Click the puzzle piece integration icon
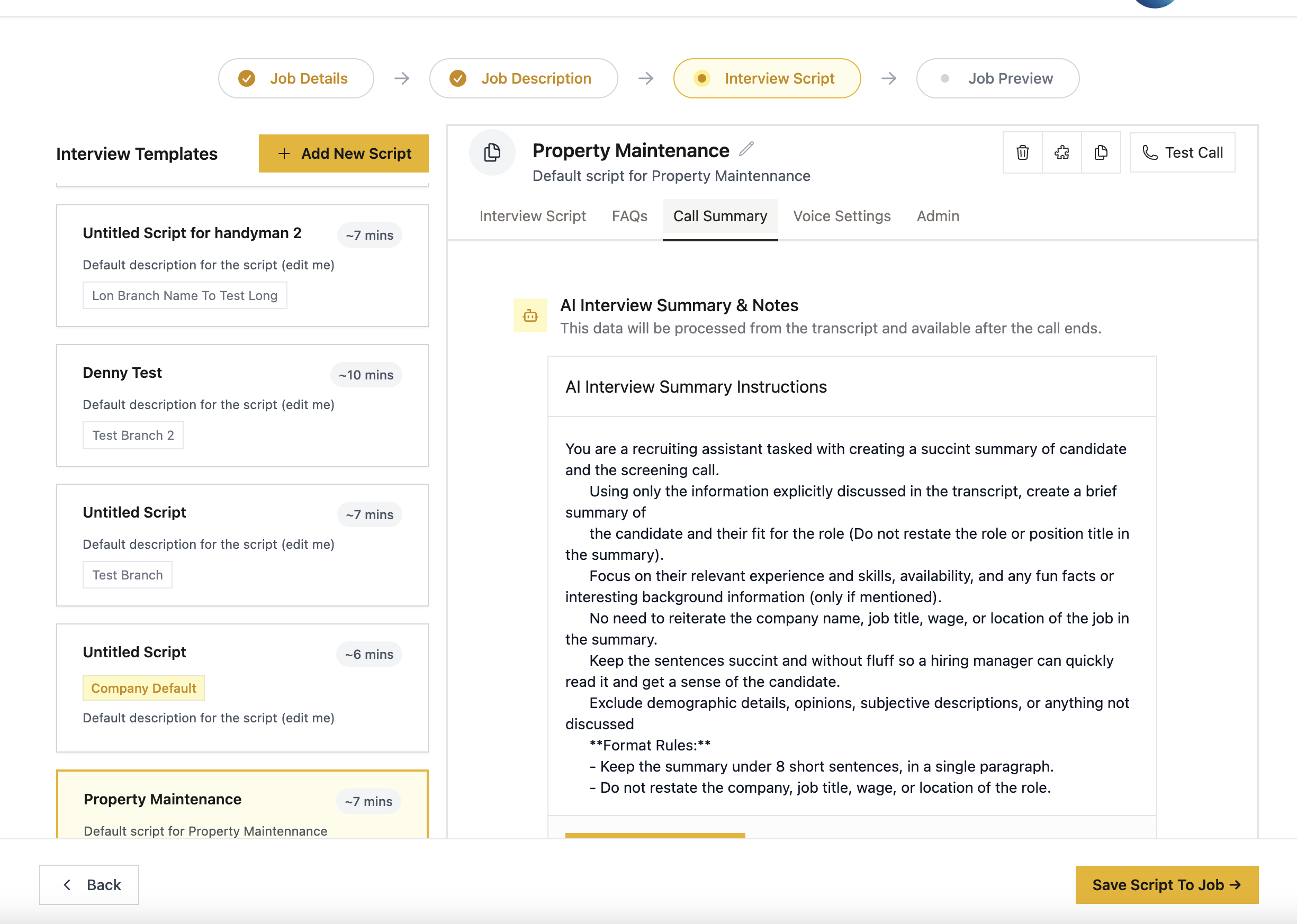Screen dimensions: 1297x924 click(1061, 152)
